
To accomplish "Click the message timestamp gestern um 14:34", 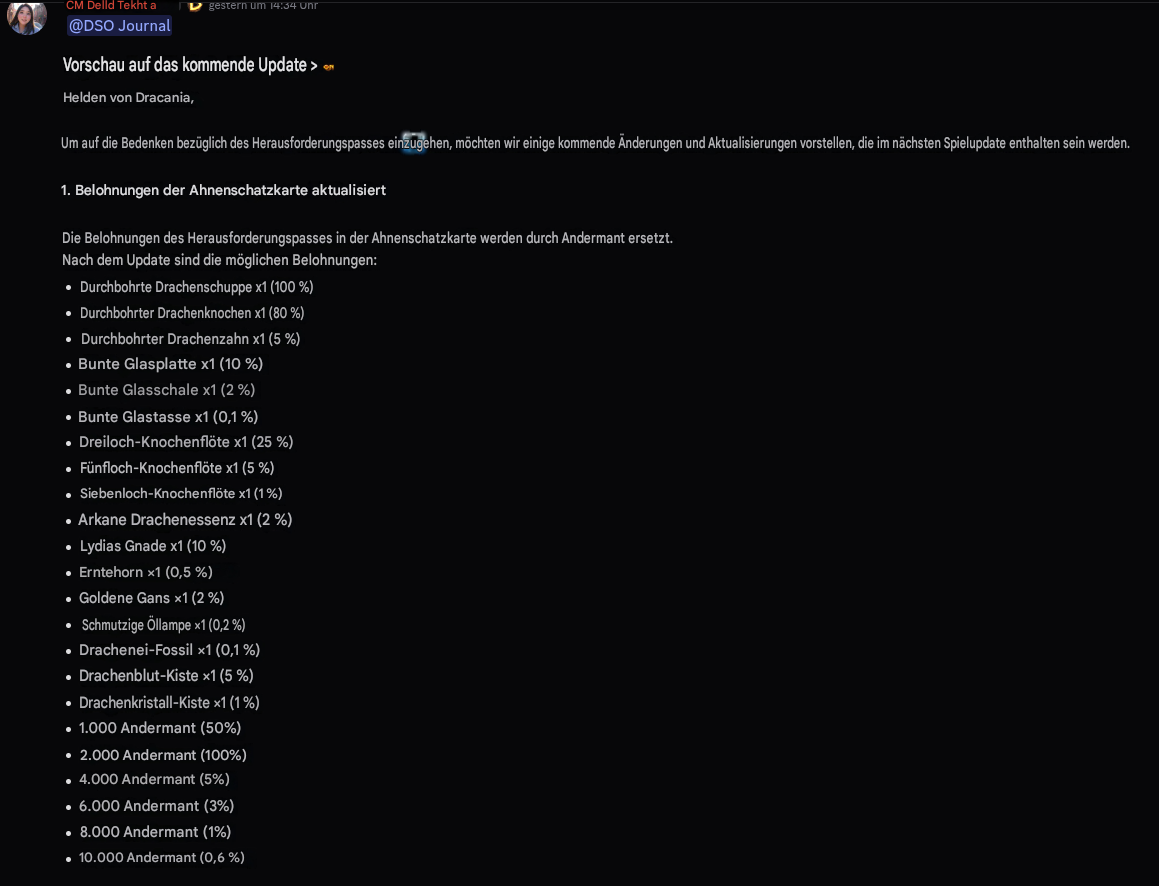I will click(263, 5).
